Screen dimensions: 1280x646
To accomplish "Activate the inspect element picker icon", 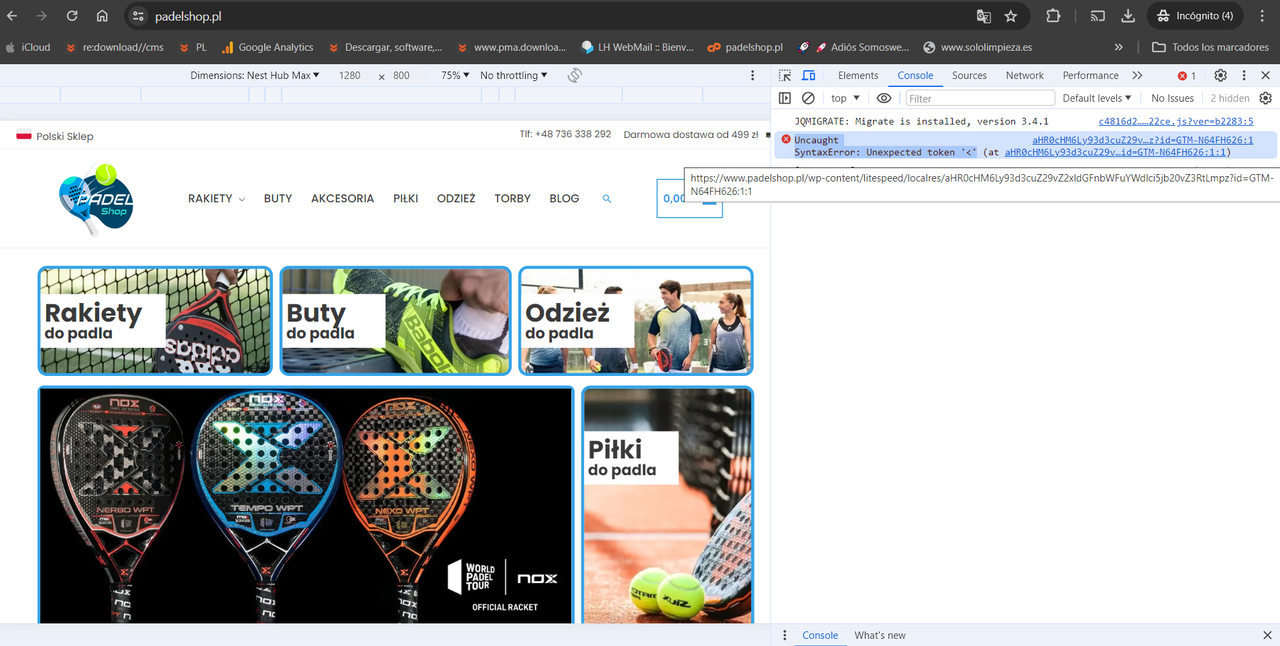I will (x=785, y=75).
